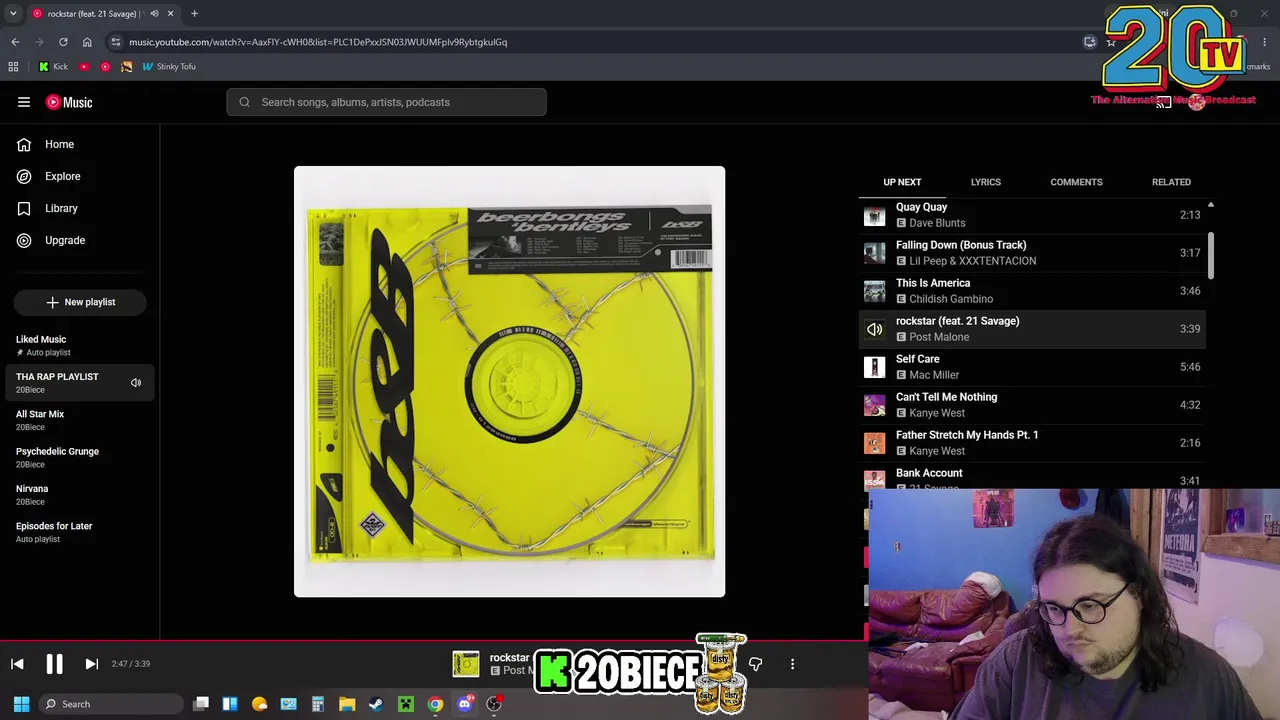Open the Psychedelic Grunge playlist

[80, 457]
